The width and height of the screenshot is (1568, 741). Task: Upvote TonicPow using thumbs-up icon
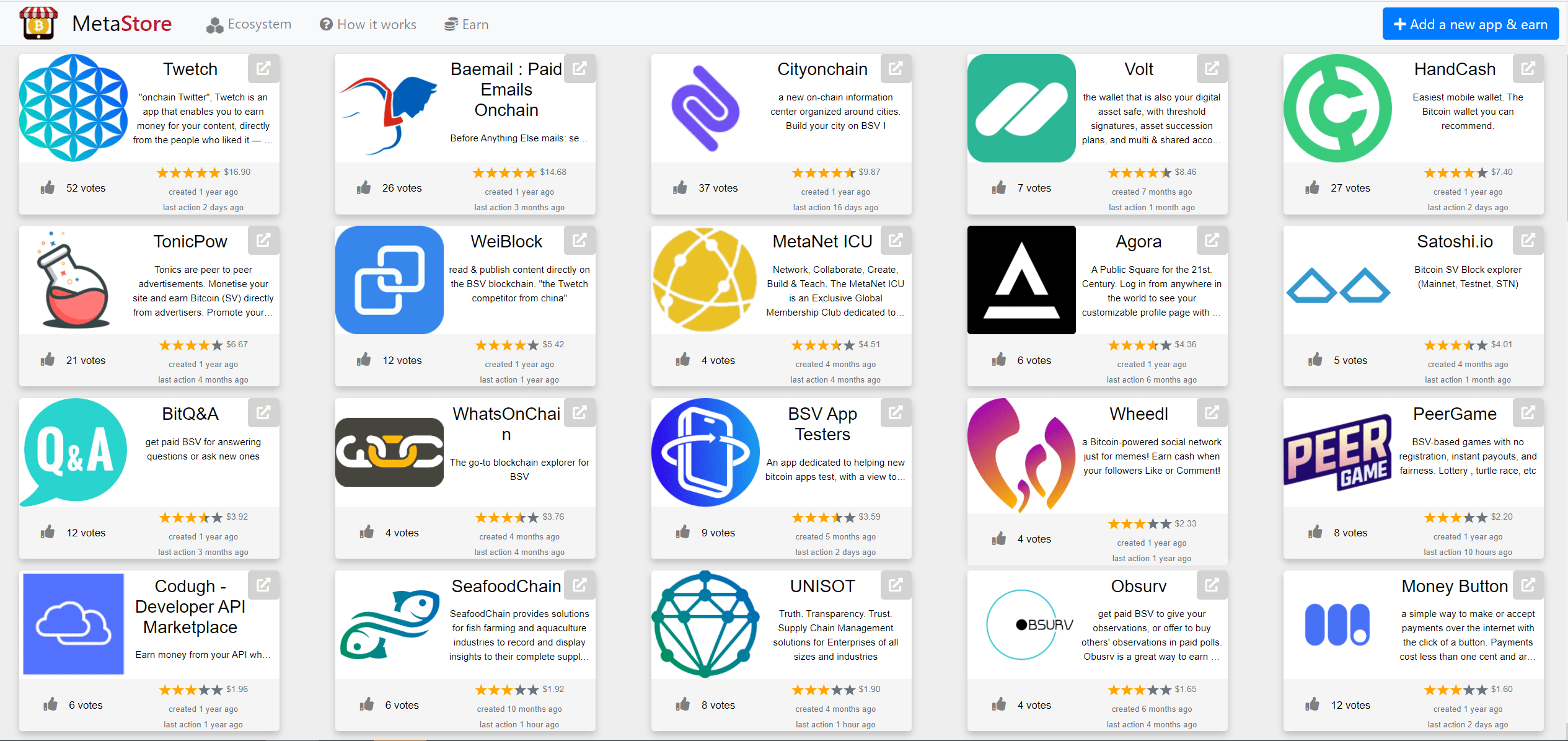point(48,360)
